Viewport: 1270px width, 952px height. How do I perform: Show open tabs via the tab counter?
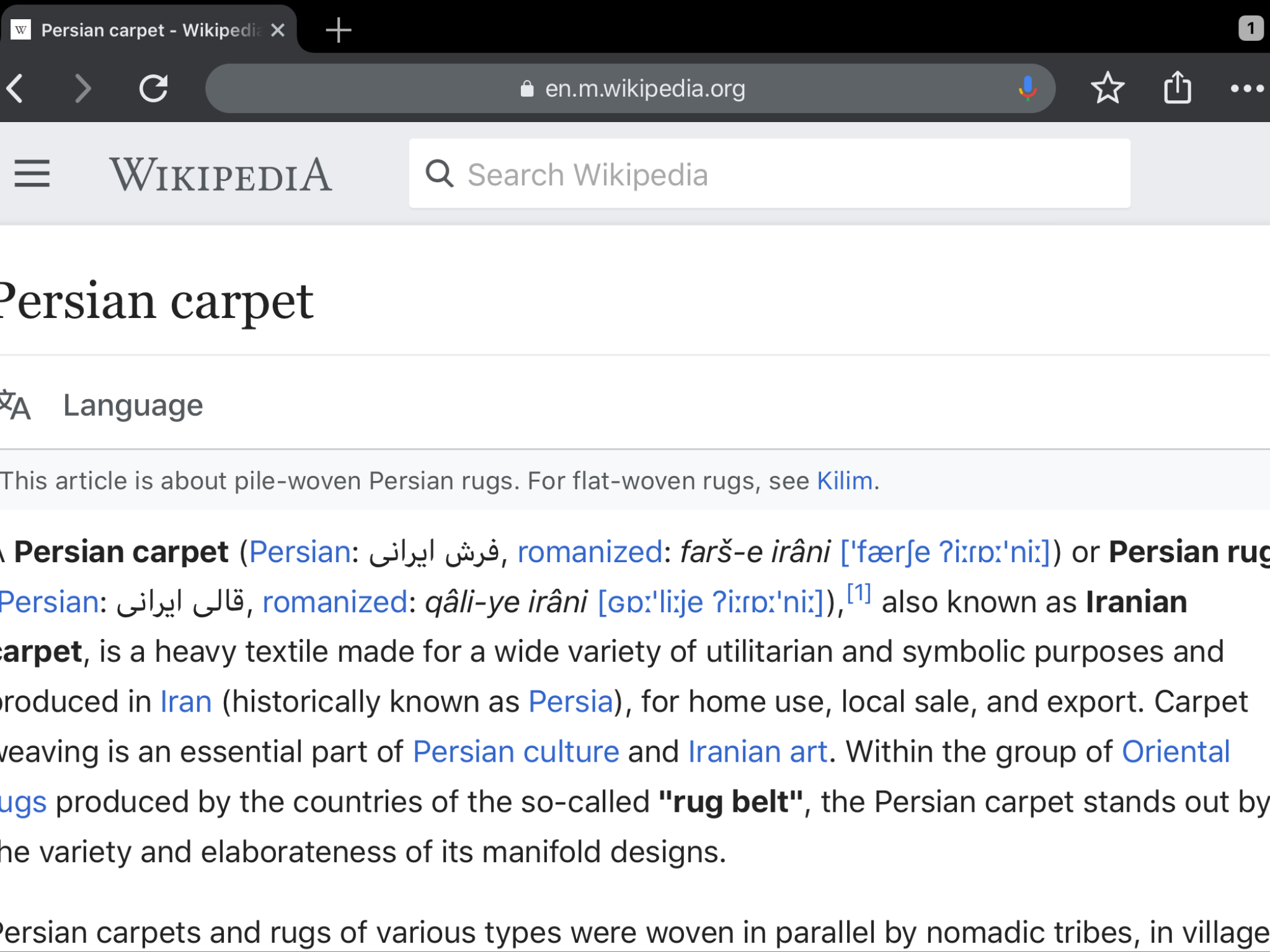click(1251, 29)
